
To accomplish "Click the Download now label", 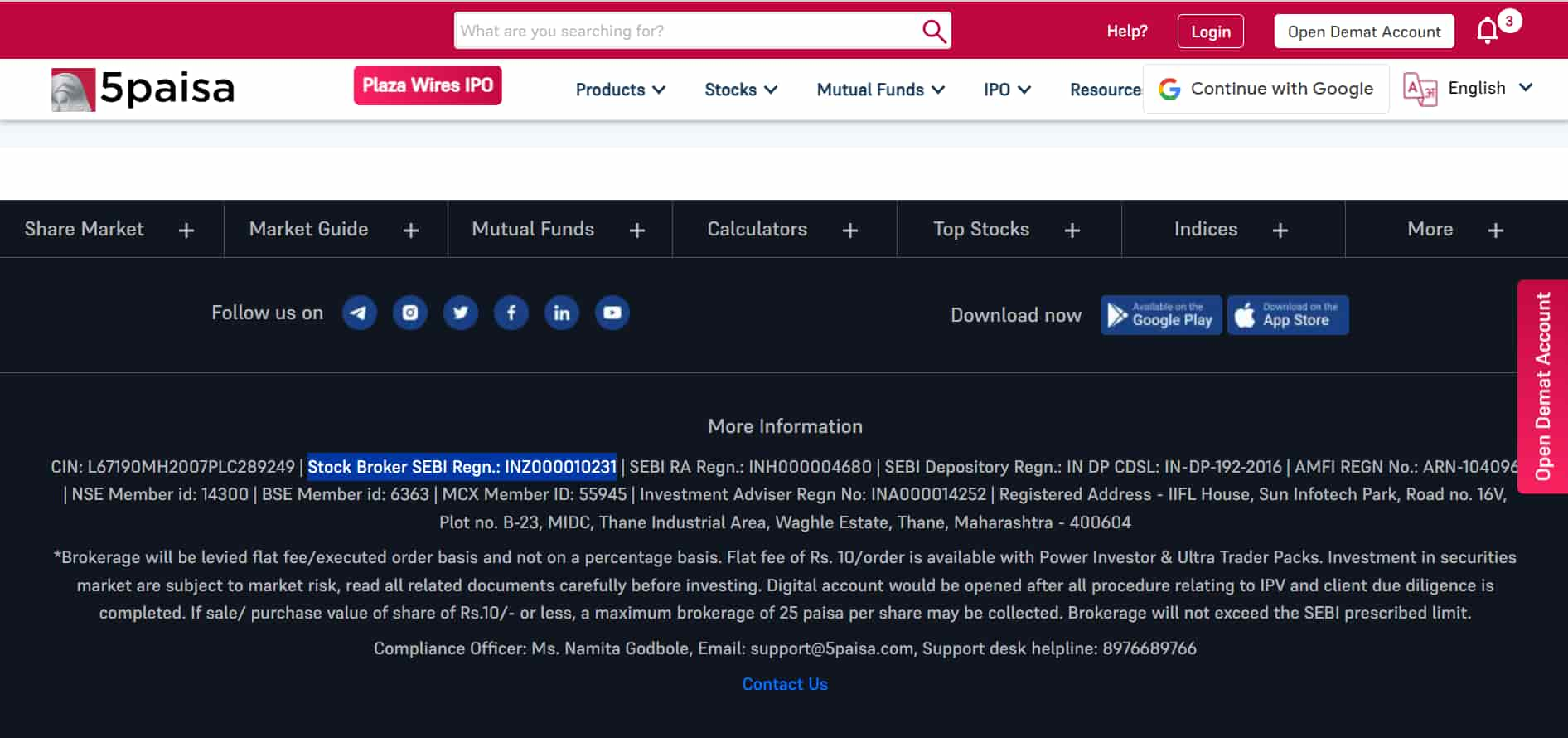I will (1016, 315).
